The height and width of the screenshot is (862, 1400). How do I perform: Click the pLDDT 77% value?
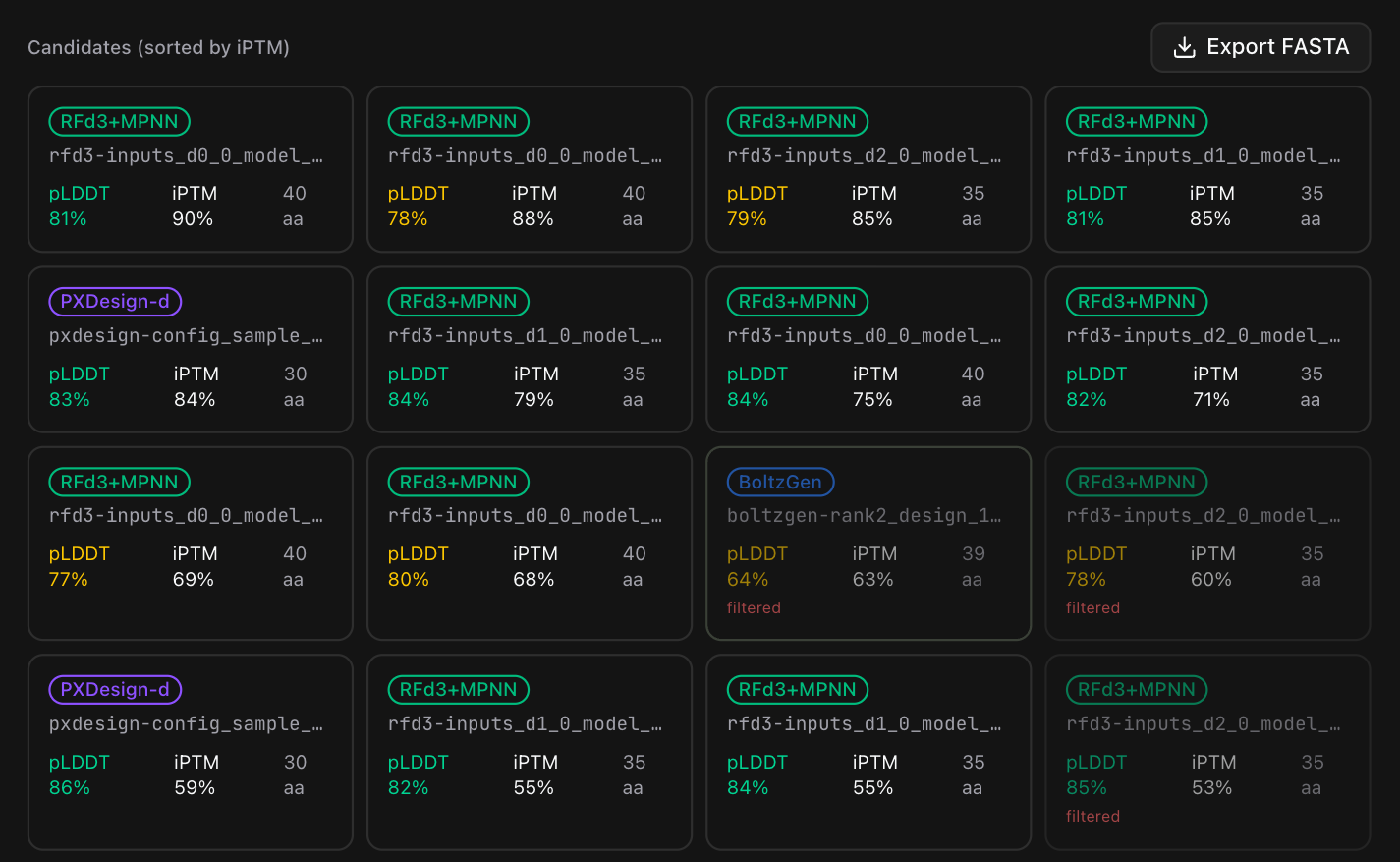(69, 580)
